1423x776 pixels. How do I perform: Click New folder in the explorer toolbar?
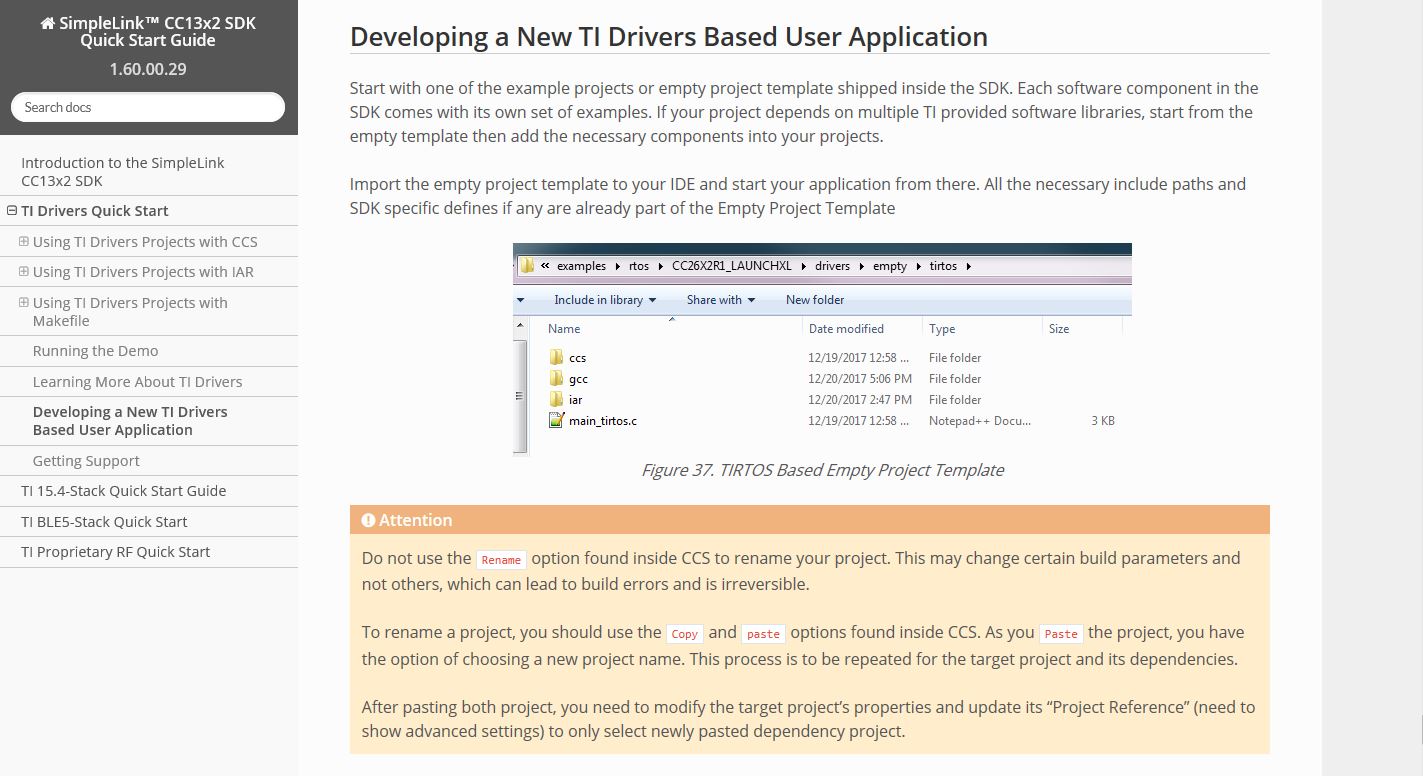click(x=815, y=300)
